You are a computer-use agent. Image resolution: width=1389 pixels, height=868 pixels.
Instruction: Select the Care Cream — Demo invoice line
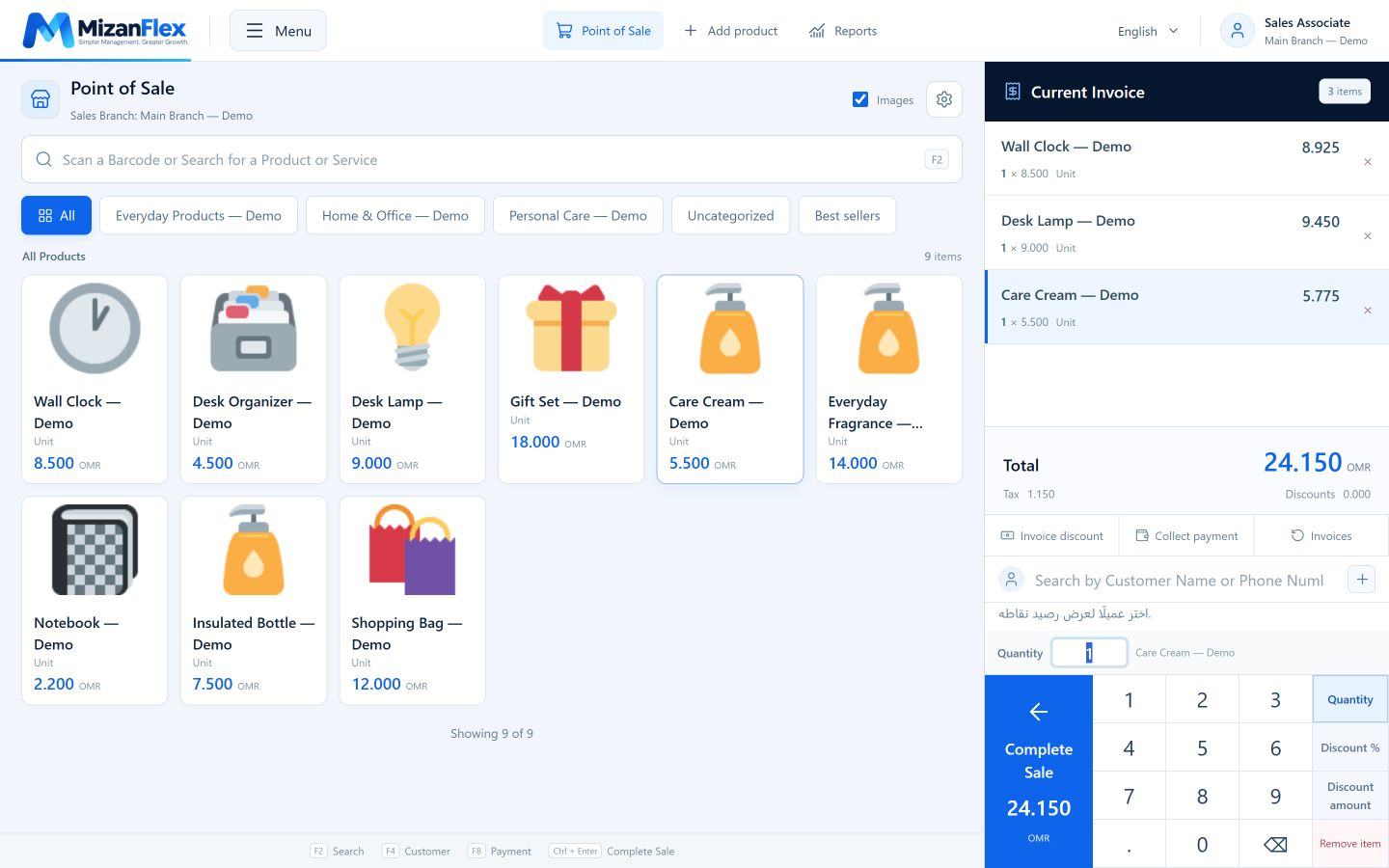1186,307
